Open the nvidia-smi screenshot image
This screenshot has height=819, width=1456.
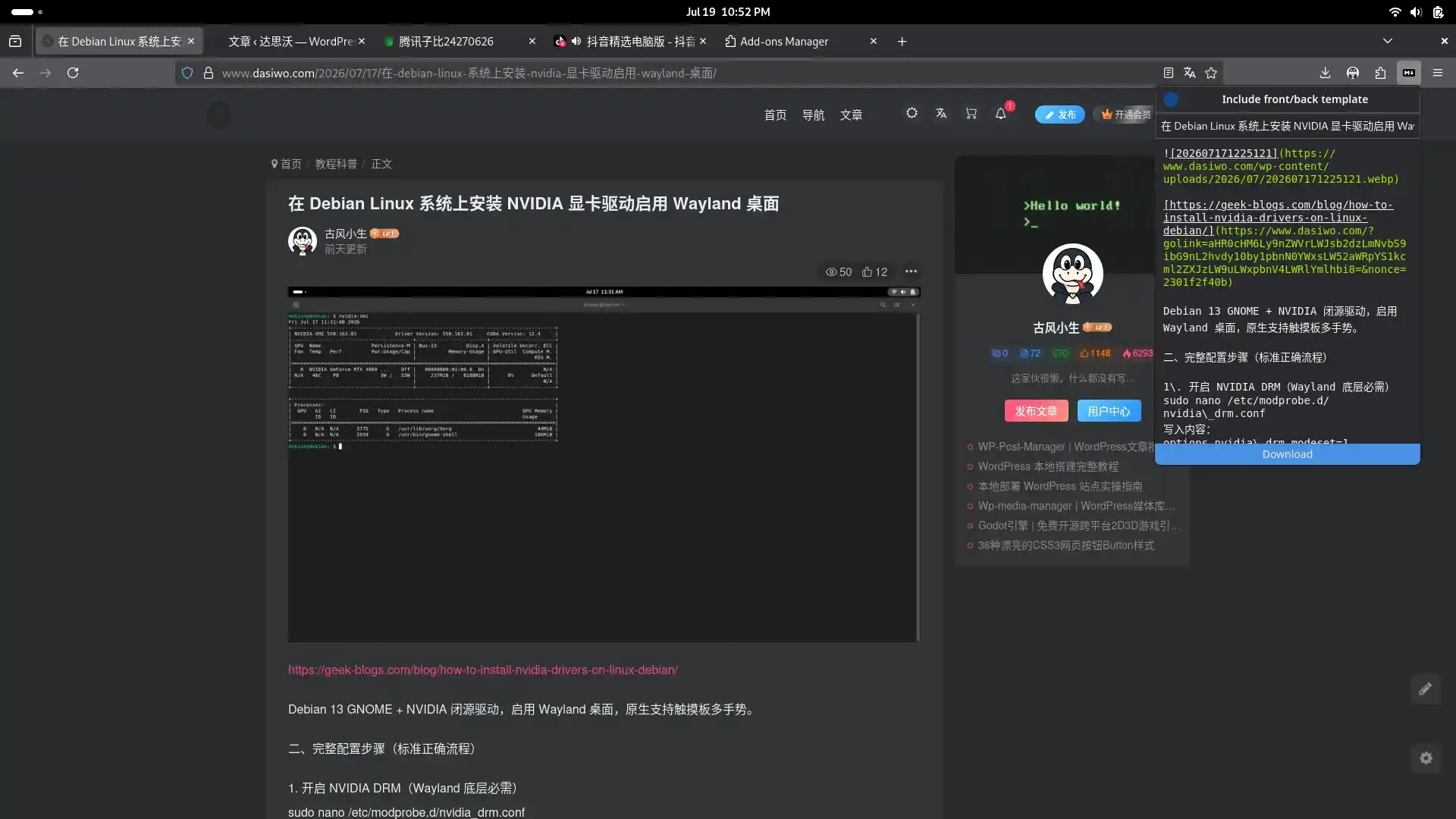(x=604, y=464)
